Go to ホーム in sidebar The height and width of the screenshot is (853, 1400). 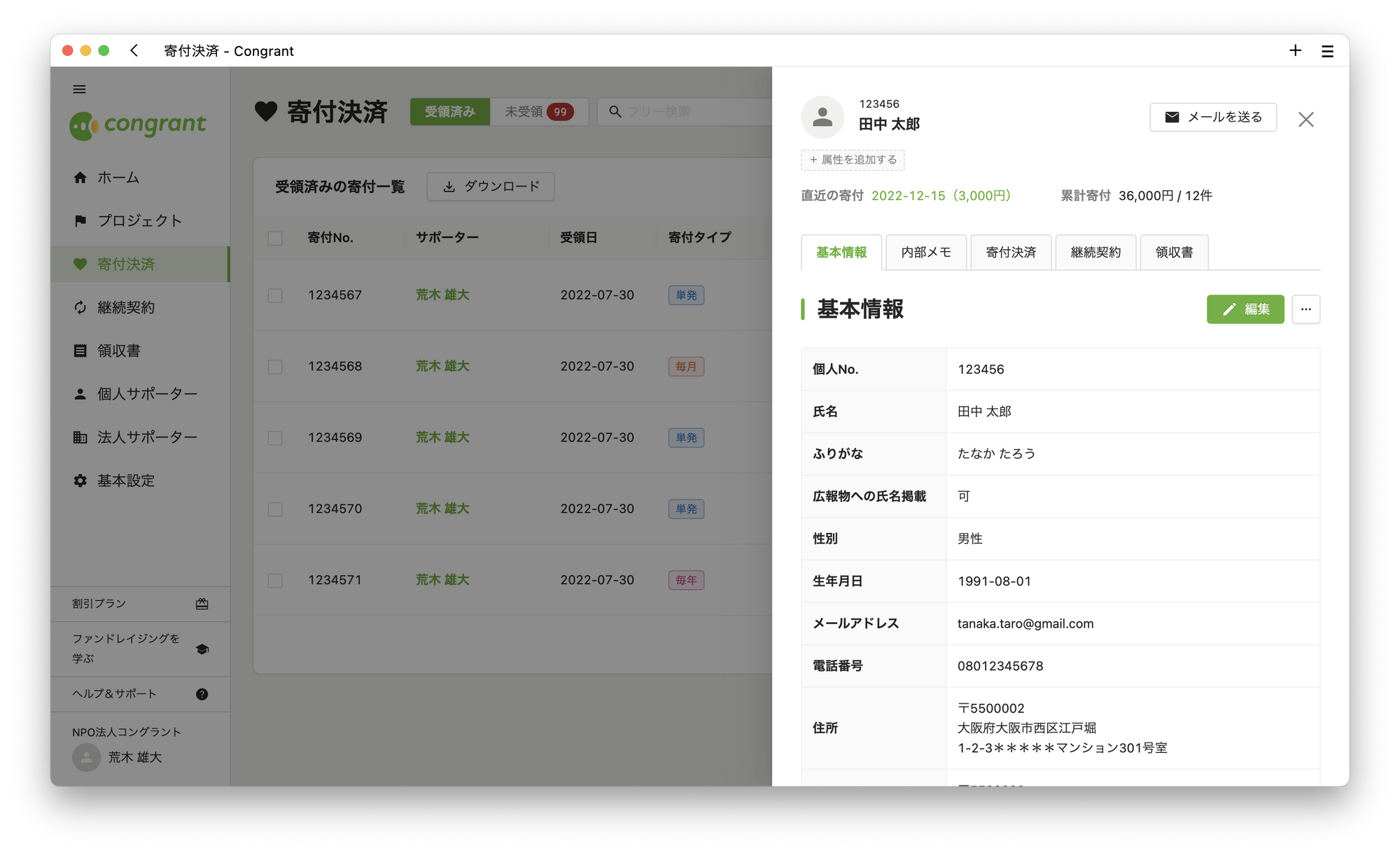pos(140,178)
